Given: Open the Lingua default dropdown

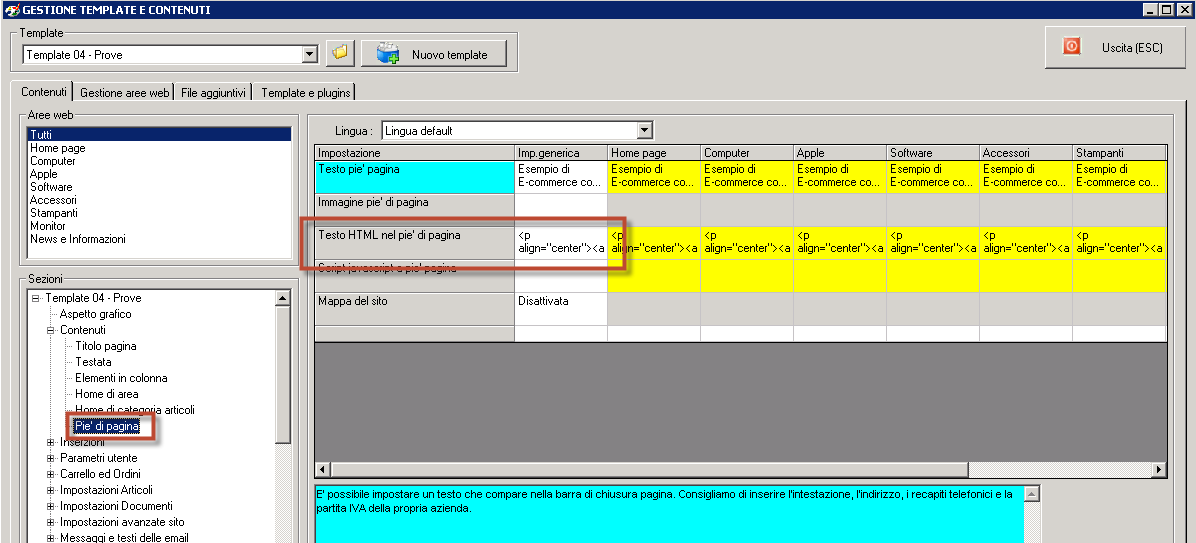Looking at the screenshot, I should pyautogui.click(x=645, y=130).
